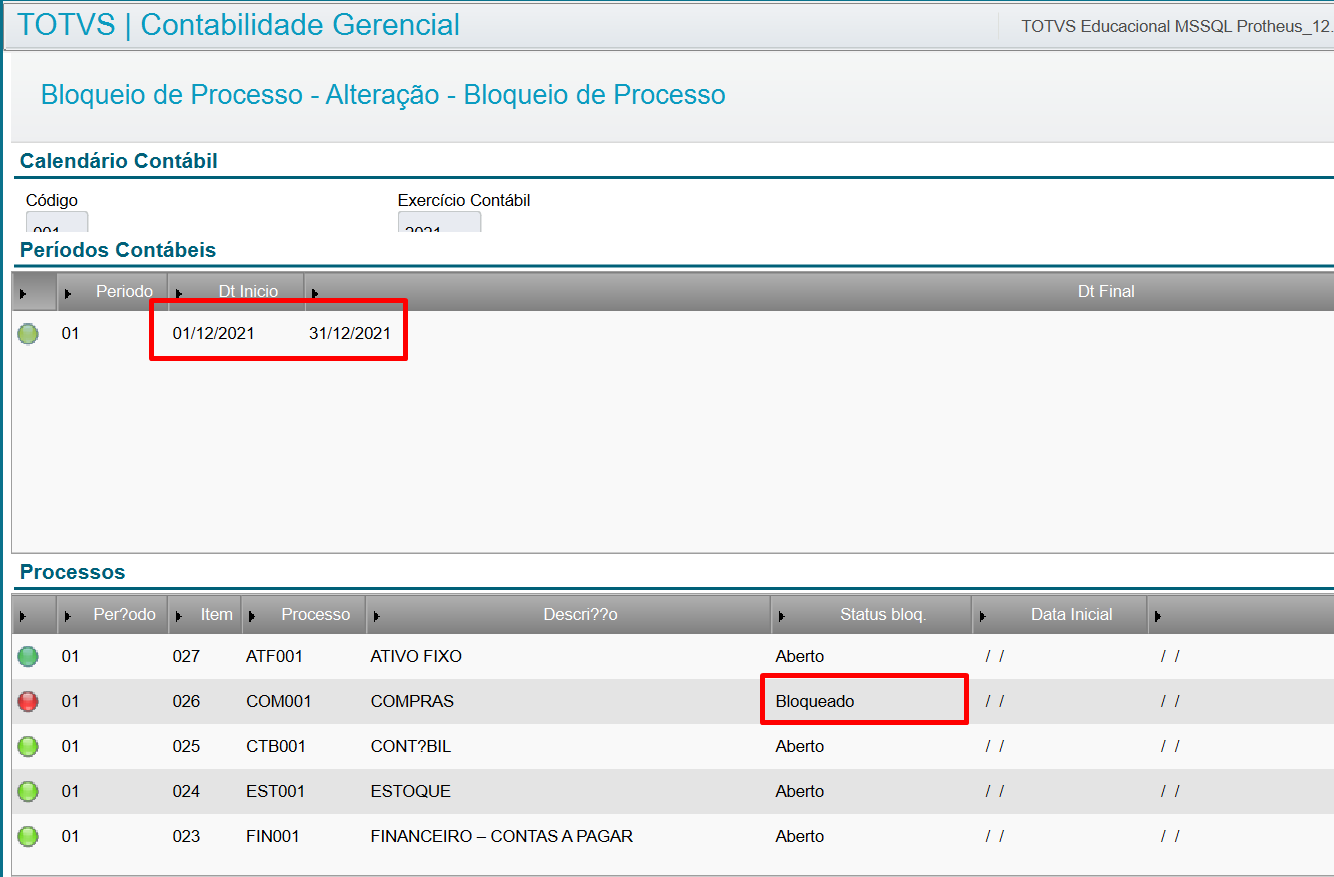
Task: Sort processes by Per?odo column header
Action: coord(113,615)
